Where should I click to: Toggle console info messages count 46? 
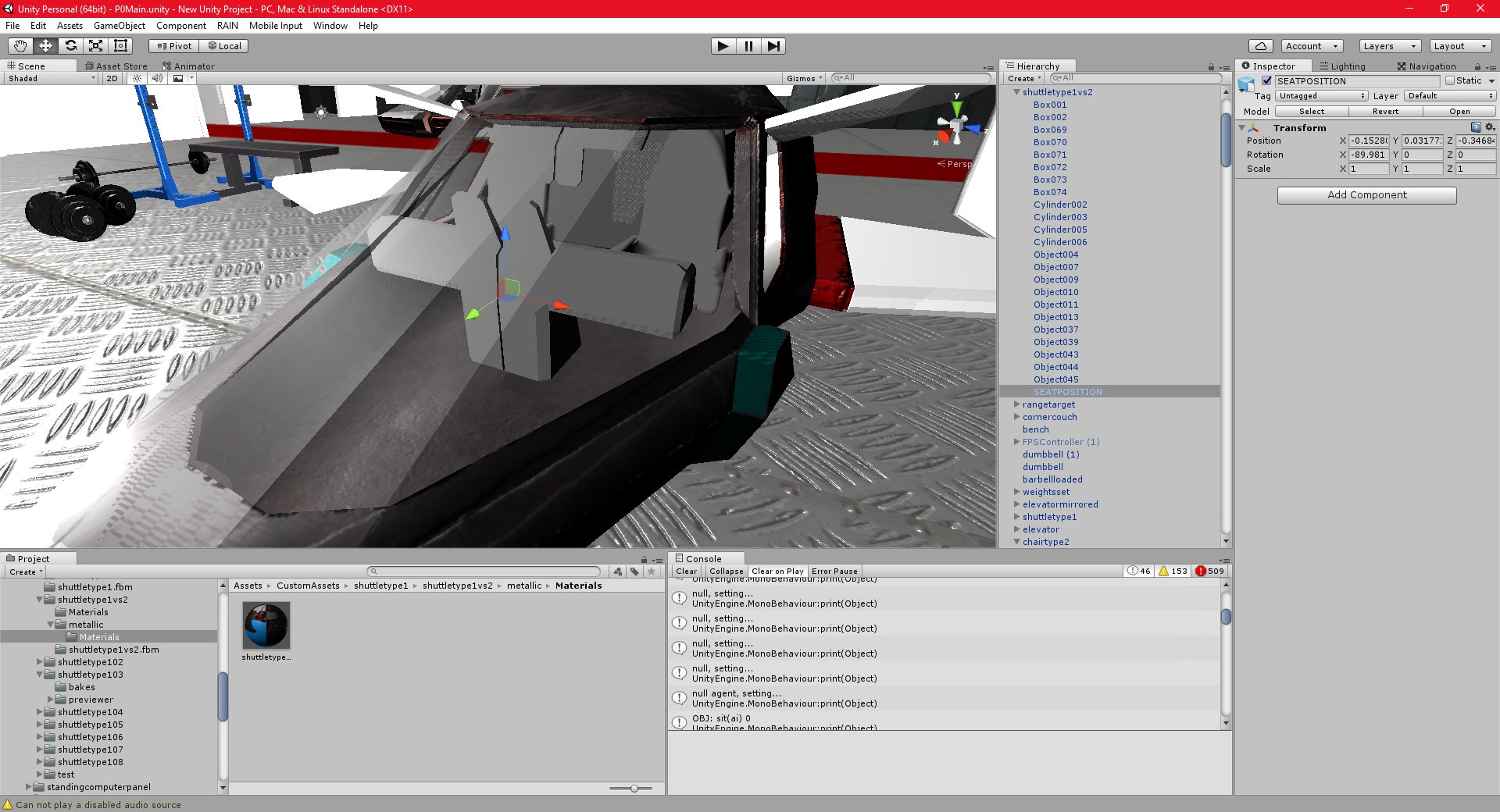1139,572
